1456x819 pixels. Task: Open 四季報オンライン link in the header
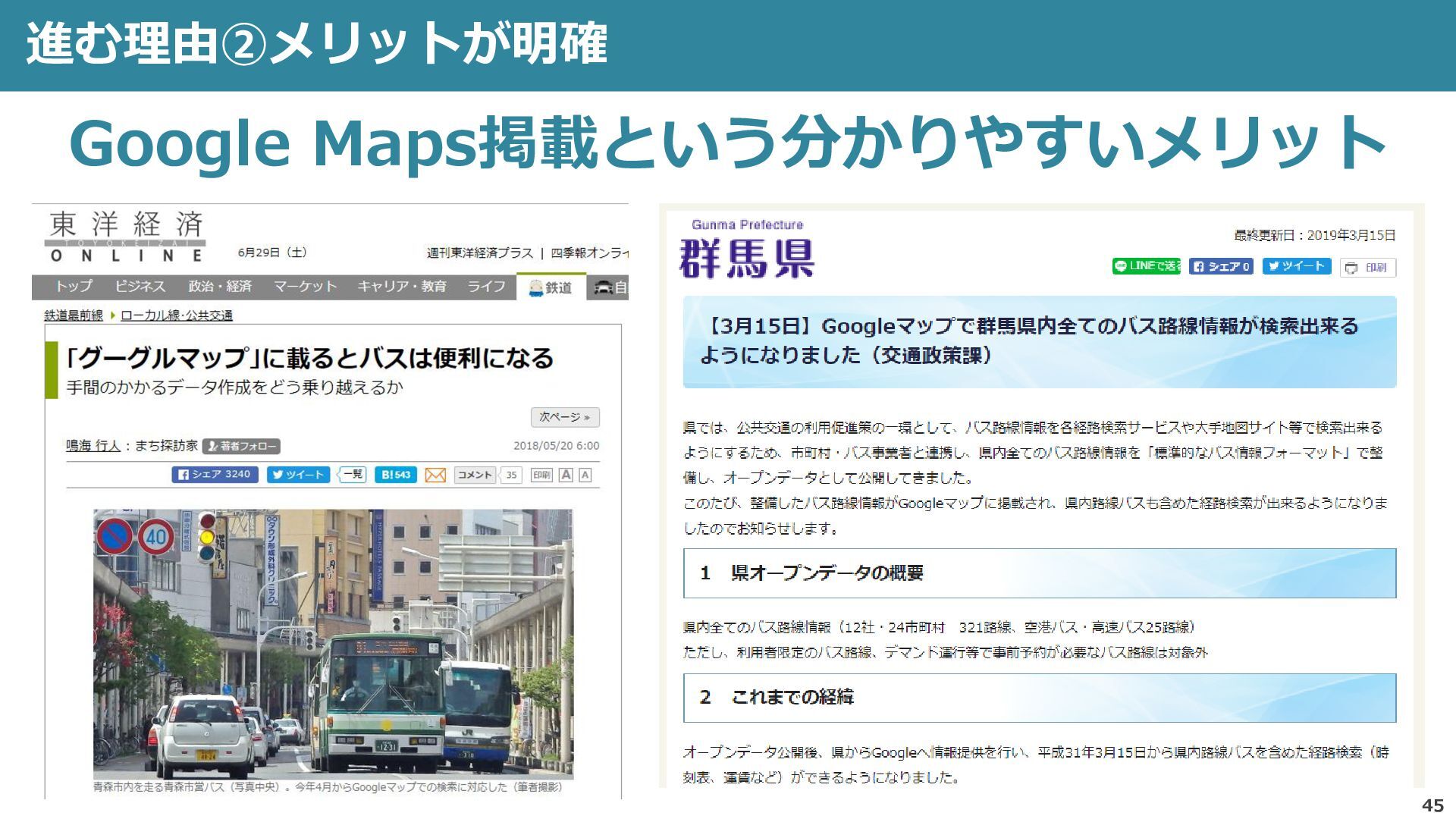pos(589,253)
